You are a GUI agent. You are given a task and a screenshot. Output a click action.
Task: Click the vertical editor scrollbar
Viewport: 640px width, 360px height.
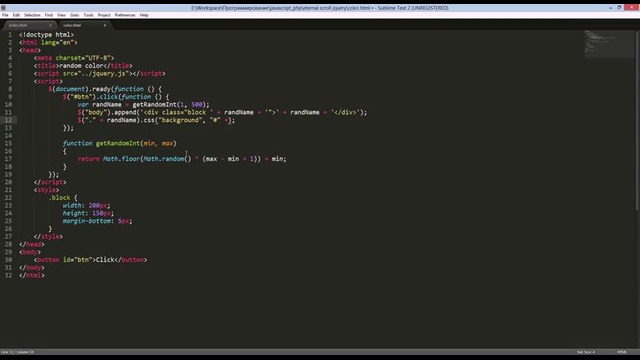click(637, 120)
